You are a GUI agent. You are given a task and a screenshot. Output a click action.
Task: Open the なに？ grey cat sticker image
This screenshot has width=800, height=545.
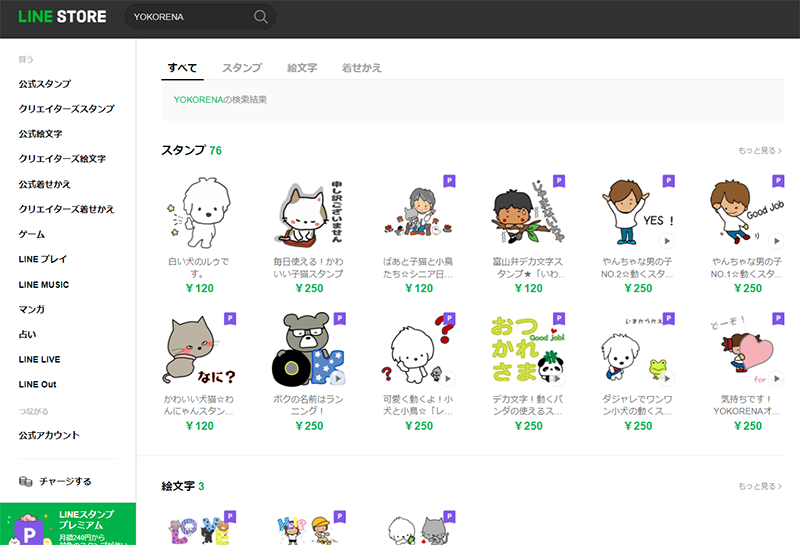tap(199, 350)
